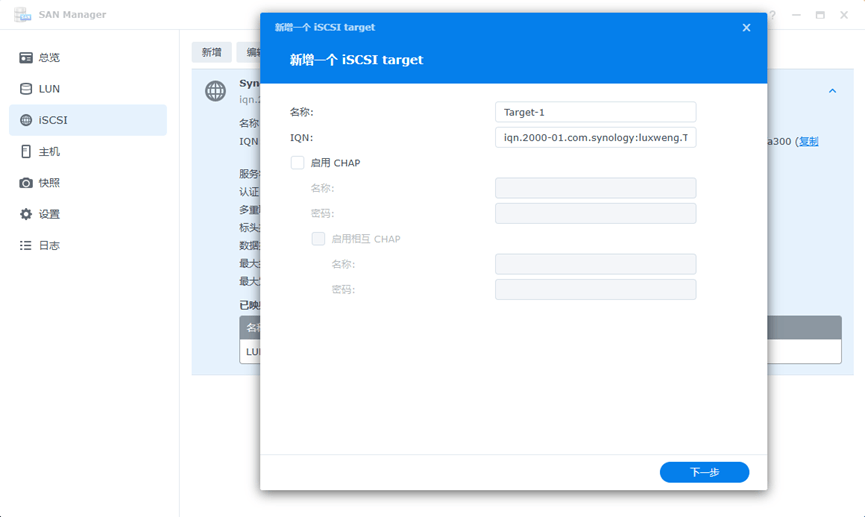Click the 复制 copy link next to the IQN
Viewport: 865px width, 517px height.
809,142
